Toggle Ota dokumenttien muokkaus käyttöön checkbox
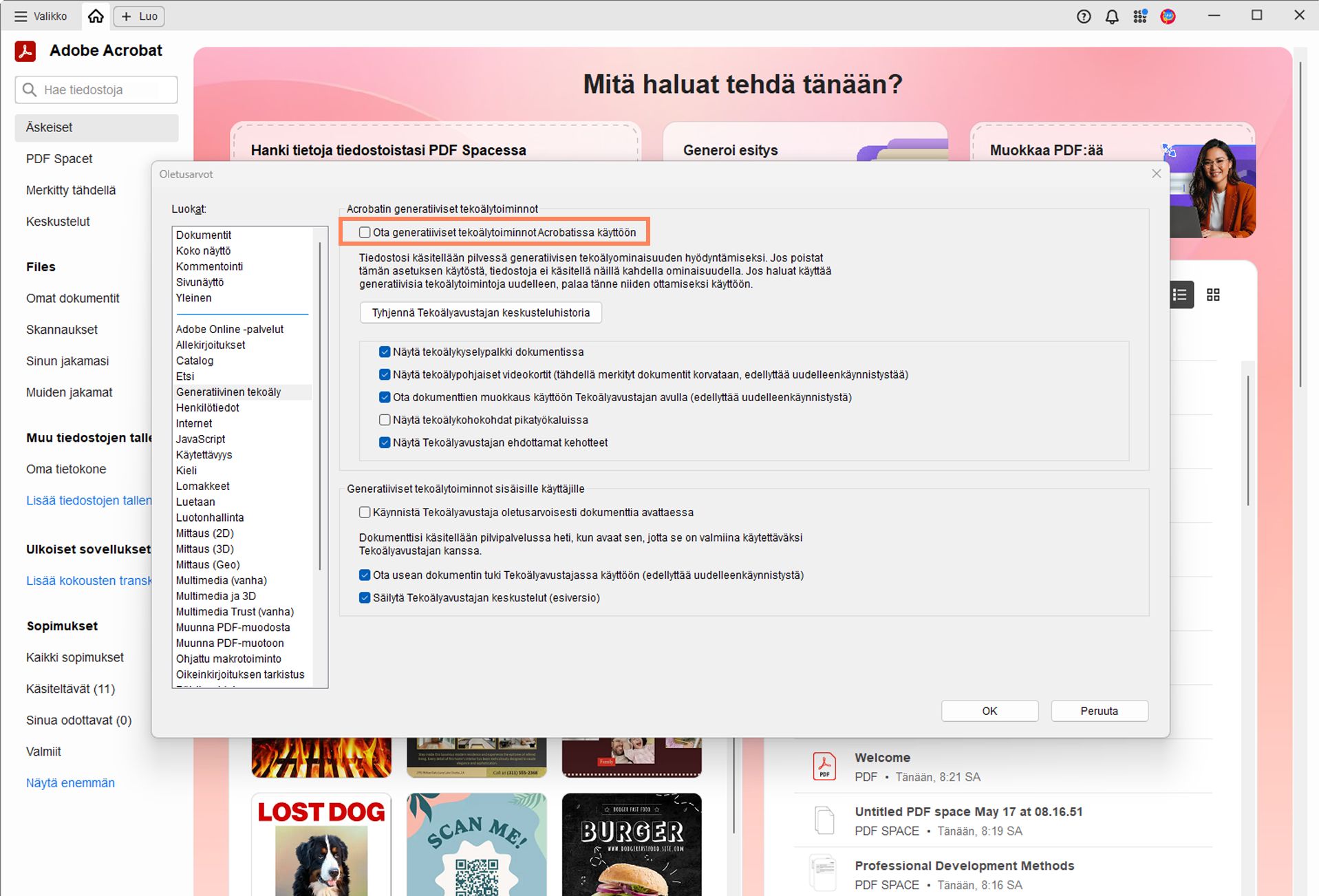Viewport: 1319px width, 896px height. point(385,397)
